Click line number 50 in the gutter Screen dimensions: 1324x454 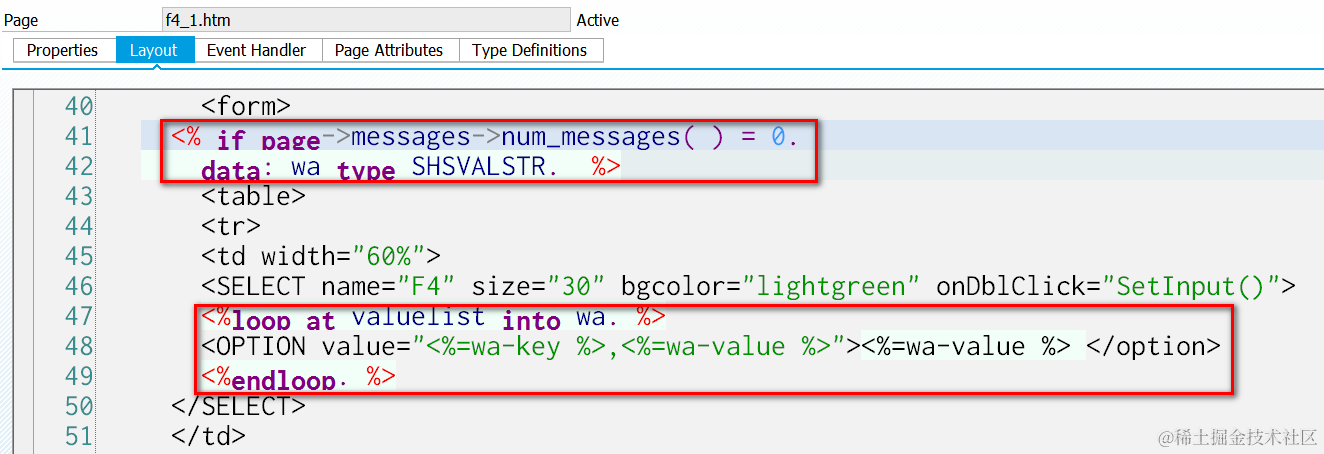click(78, 406)
